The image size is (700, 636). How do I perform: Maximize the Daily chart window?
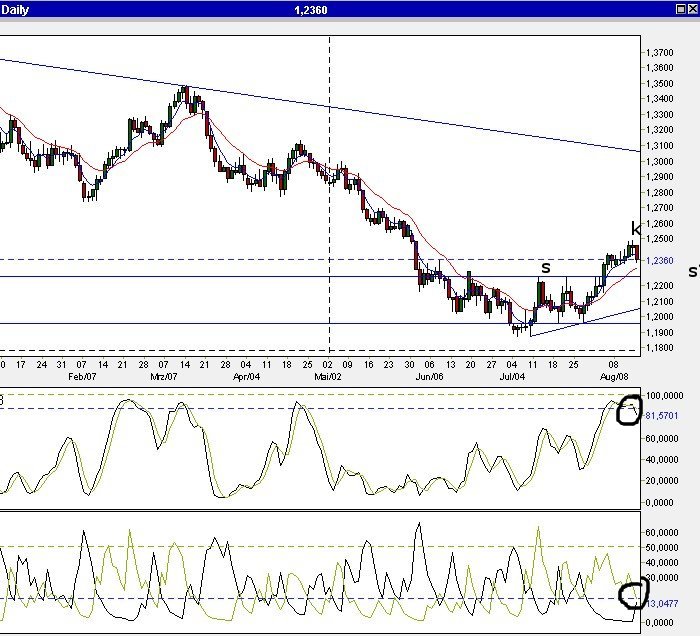681,9
